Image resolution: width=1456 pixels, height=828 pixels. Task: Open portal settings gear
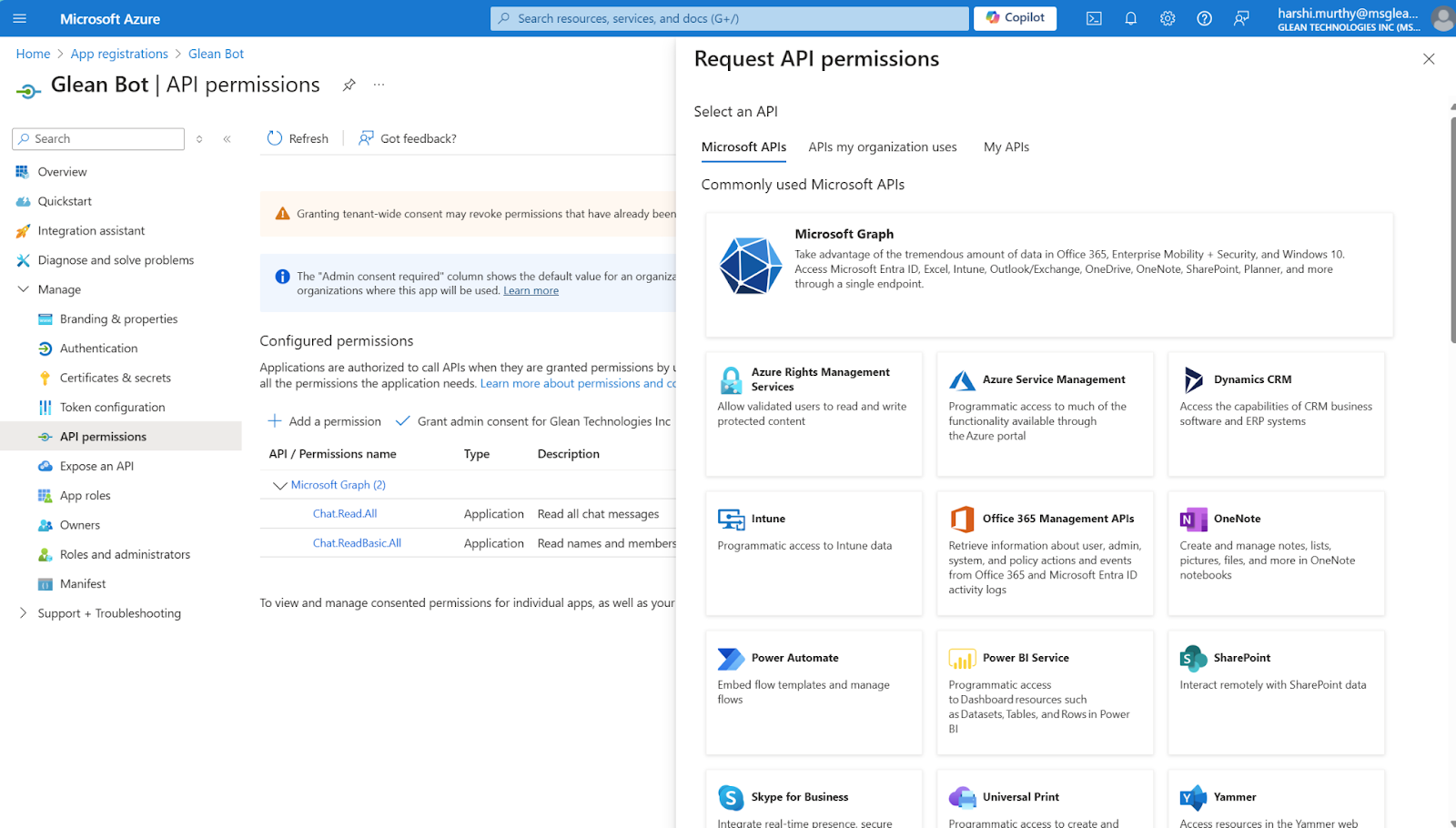pos(1168,18)
